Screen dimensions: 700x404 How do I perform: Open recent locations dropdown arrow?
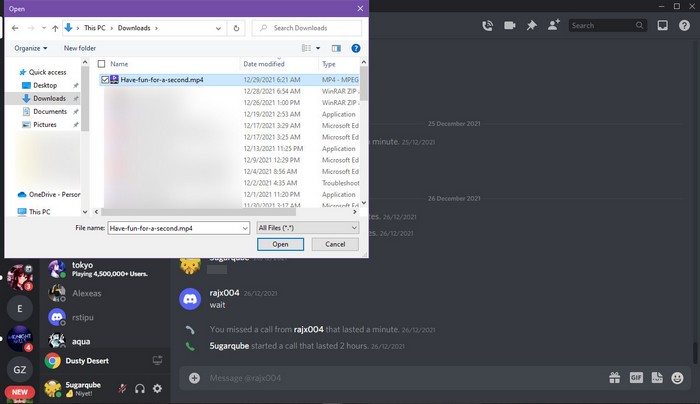click(x=44, y=28)
